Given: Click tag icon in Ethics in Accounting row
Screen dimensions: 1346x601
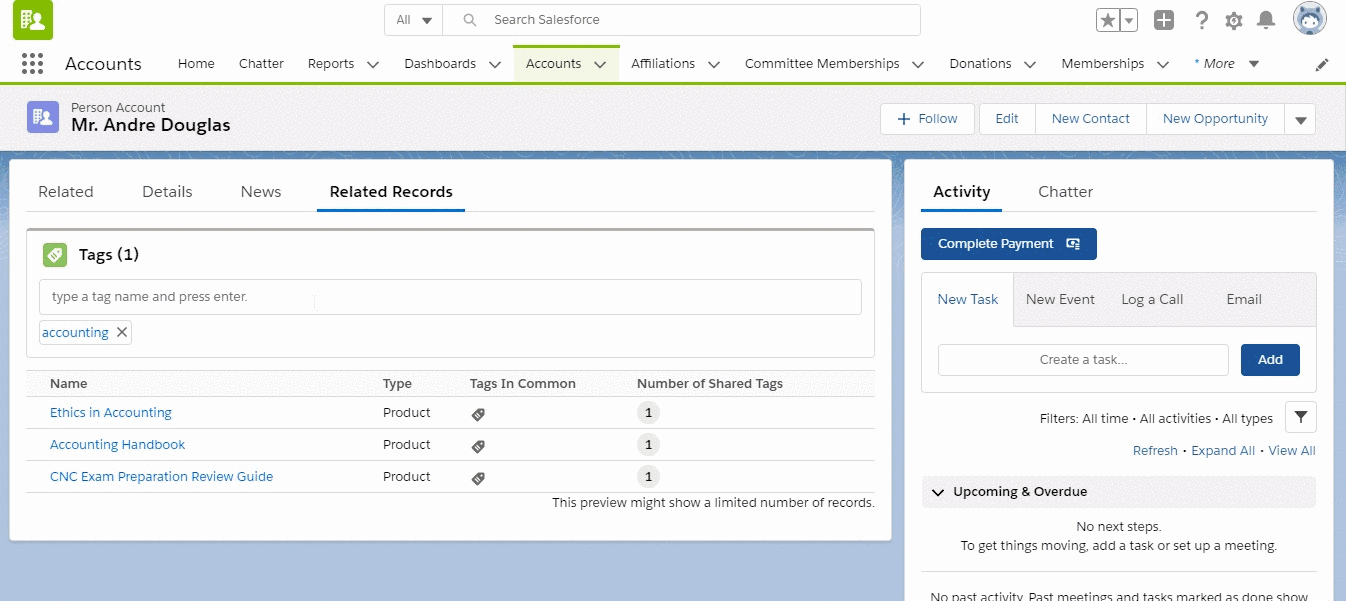Looking at the screenshot, I should coord(478,413).
